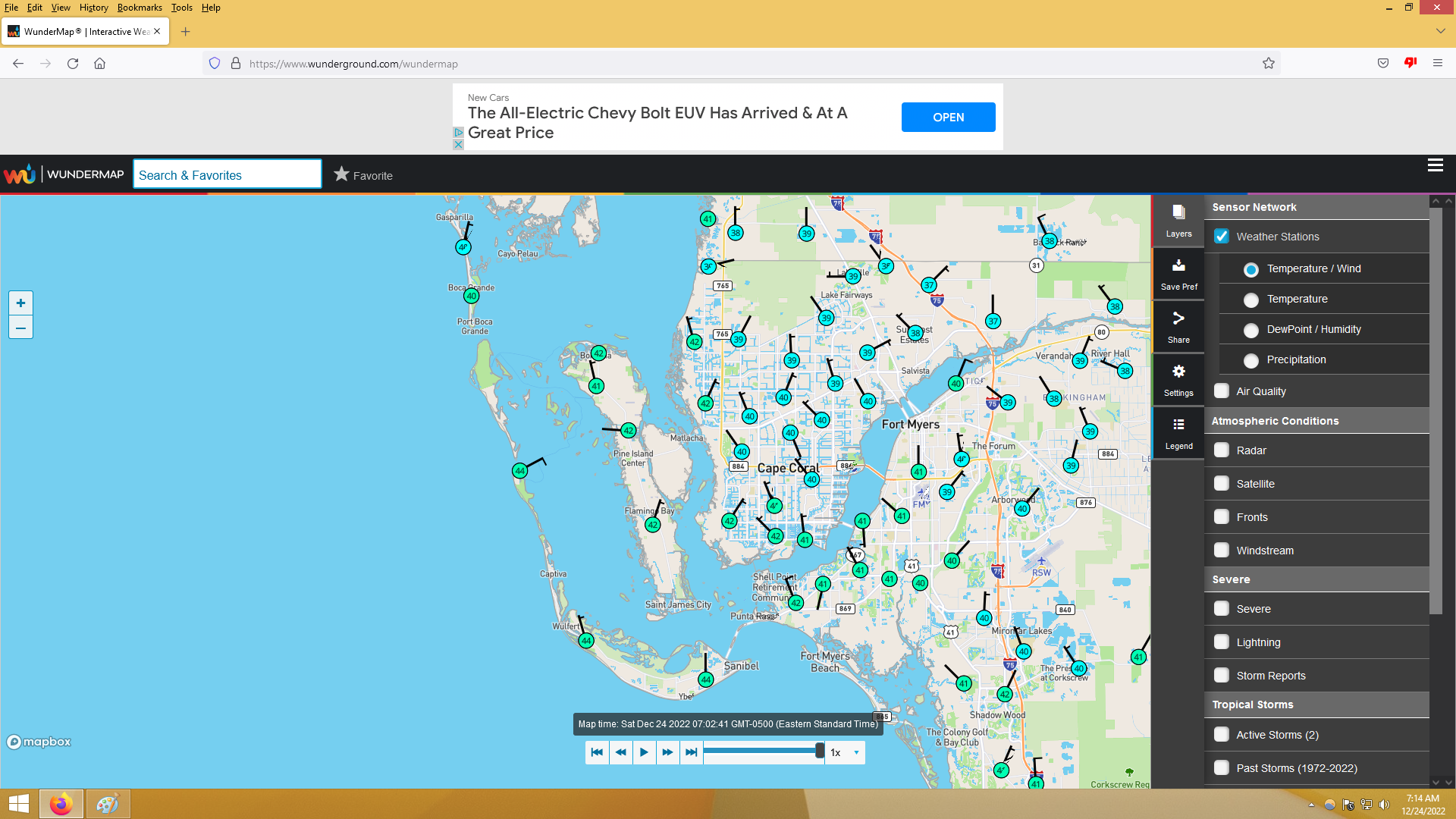
Task: Open the Bookmarks menu
Action: point(140,8)
